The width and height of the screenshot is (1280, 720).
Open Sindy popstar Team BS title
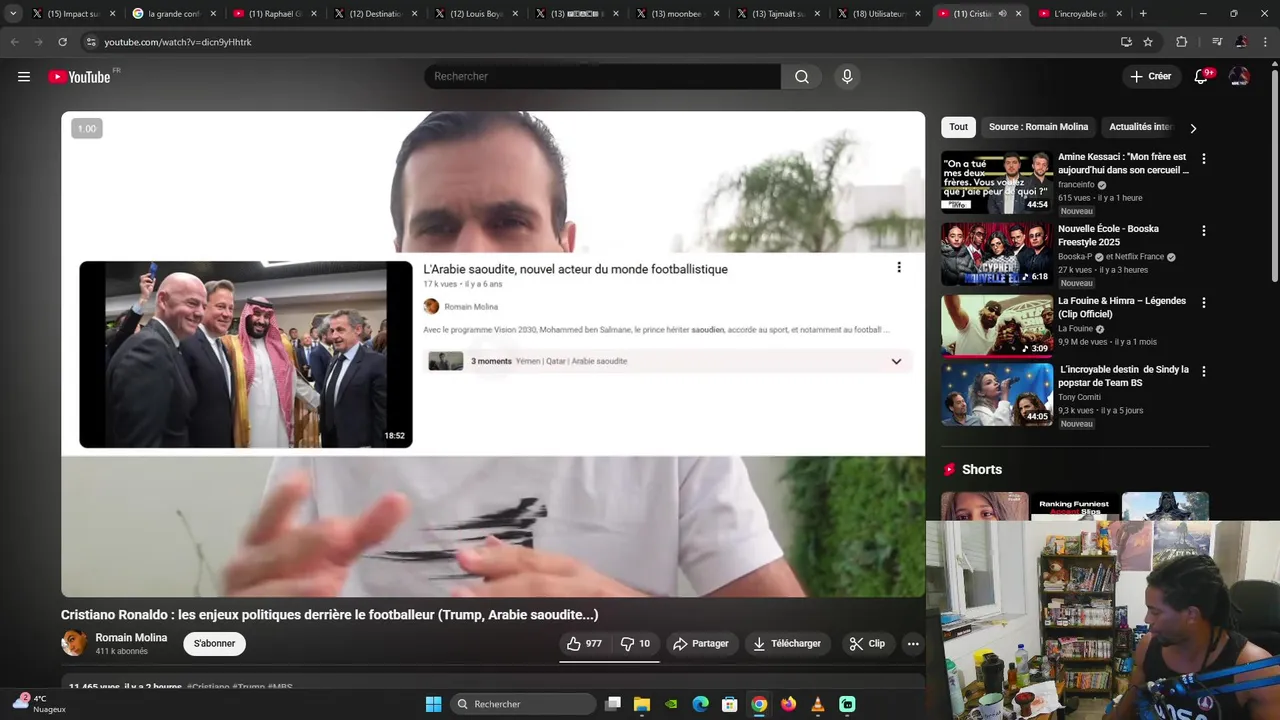1123,376
